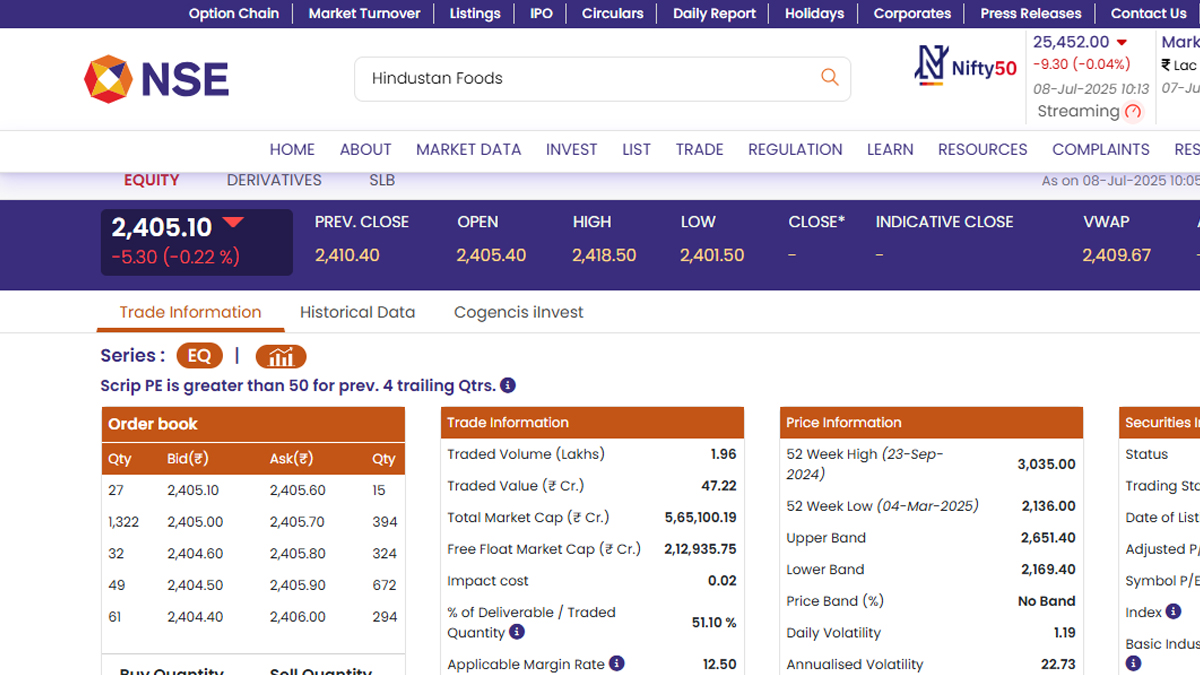Open the RESOURCES menu
1200x675 pixels.
(x=983, y=149)
